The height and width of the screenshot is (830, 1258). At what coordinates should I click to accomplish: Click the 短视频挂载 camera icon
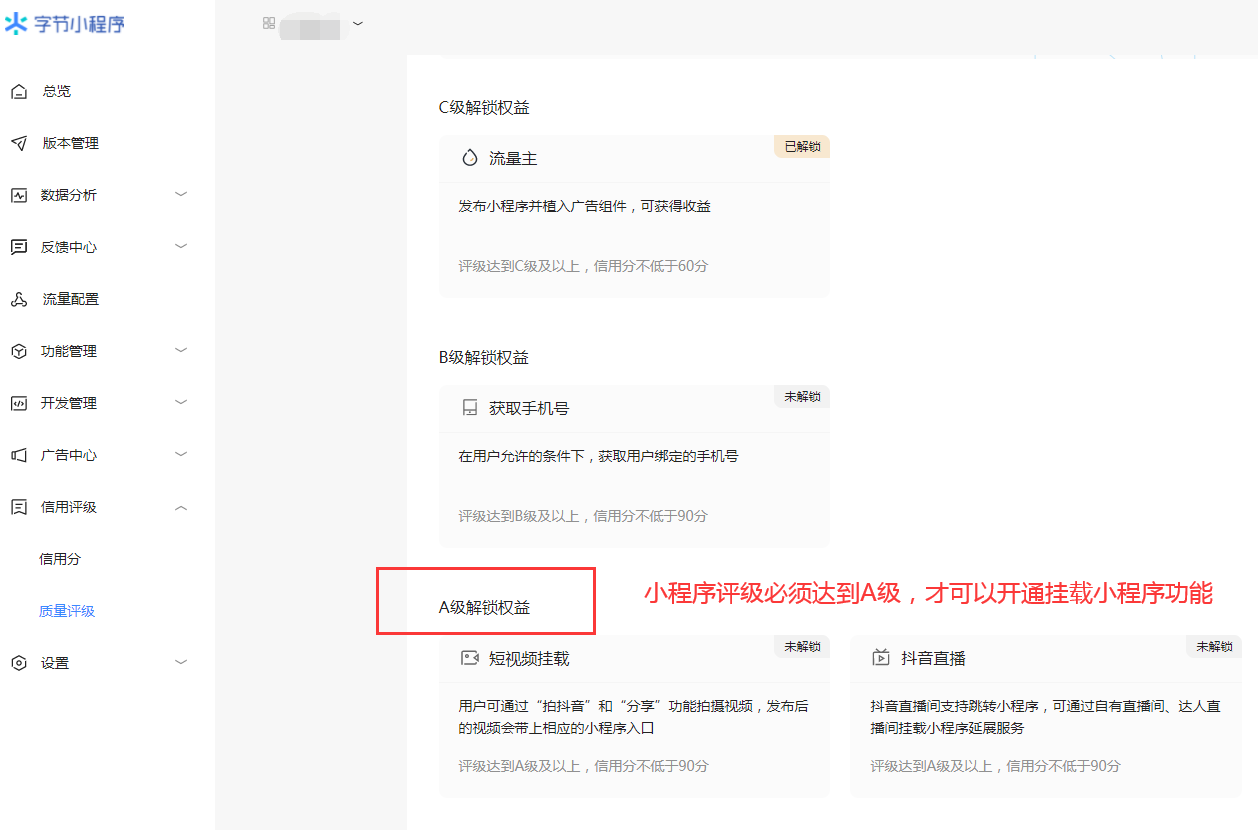tap(469, 658)
